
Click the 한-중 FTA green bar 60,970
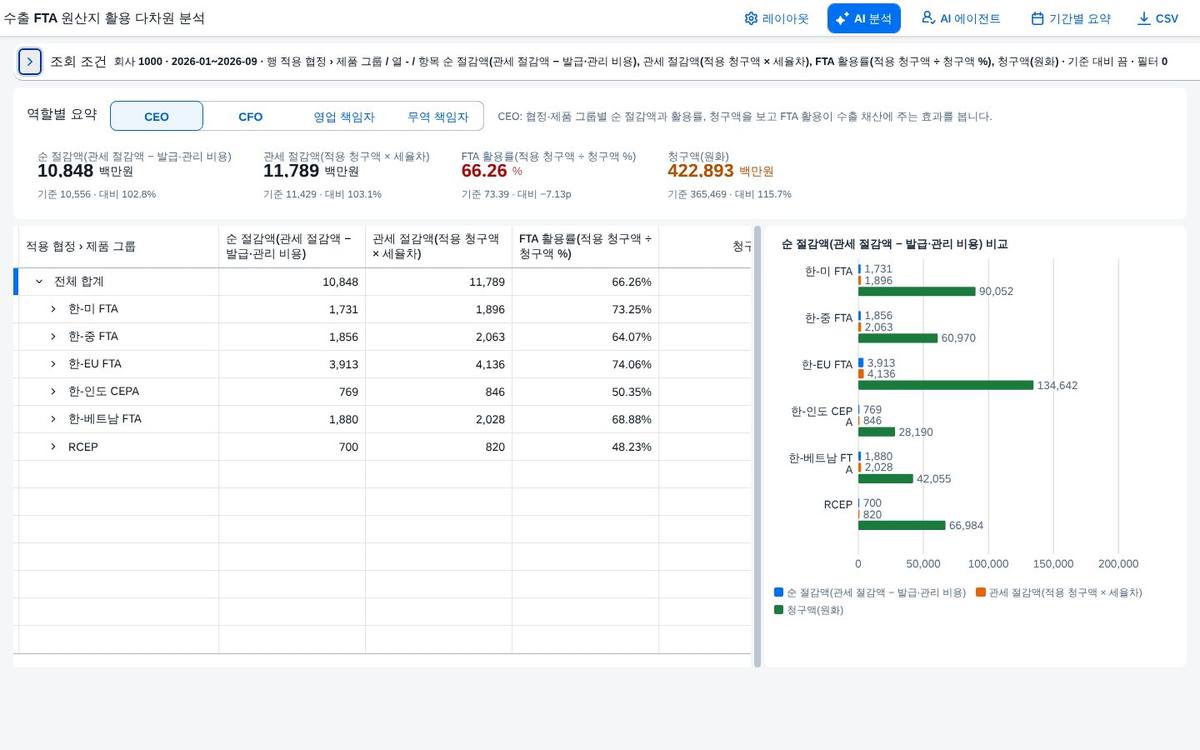tap(898, 338)
